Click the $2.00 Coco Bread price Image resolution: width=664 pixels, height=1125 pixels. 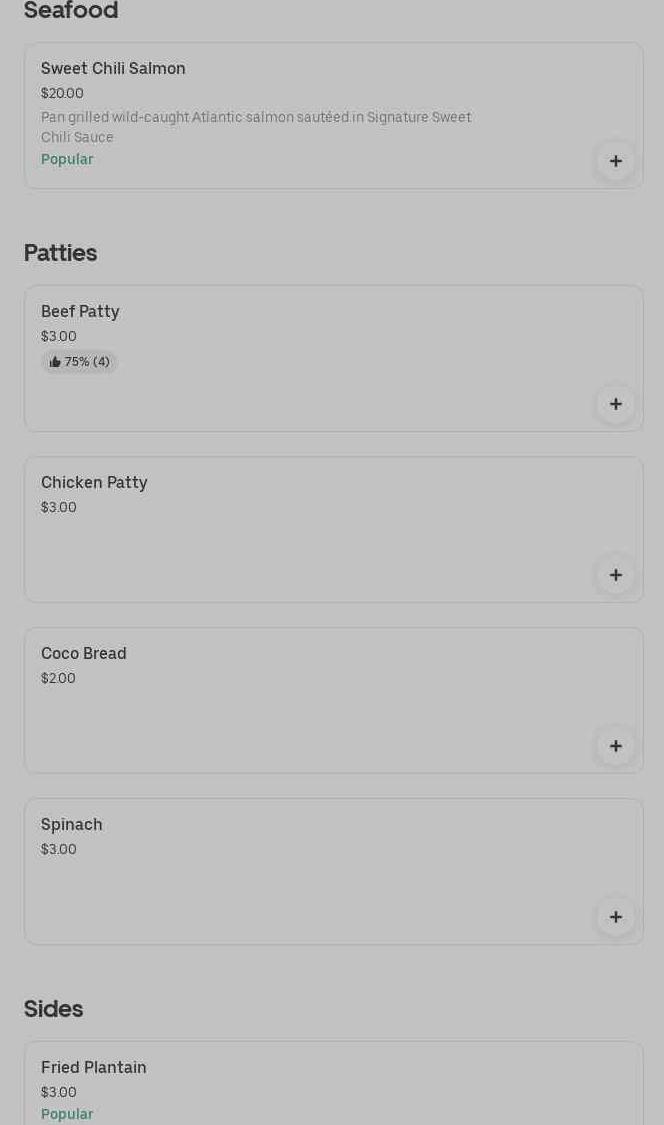coord(58,678)
